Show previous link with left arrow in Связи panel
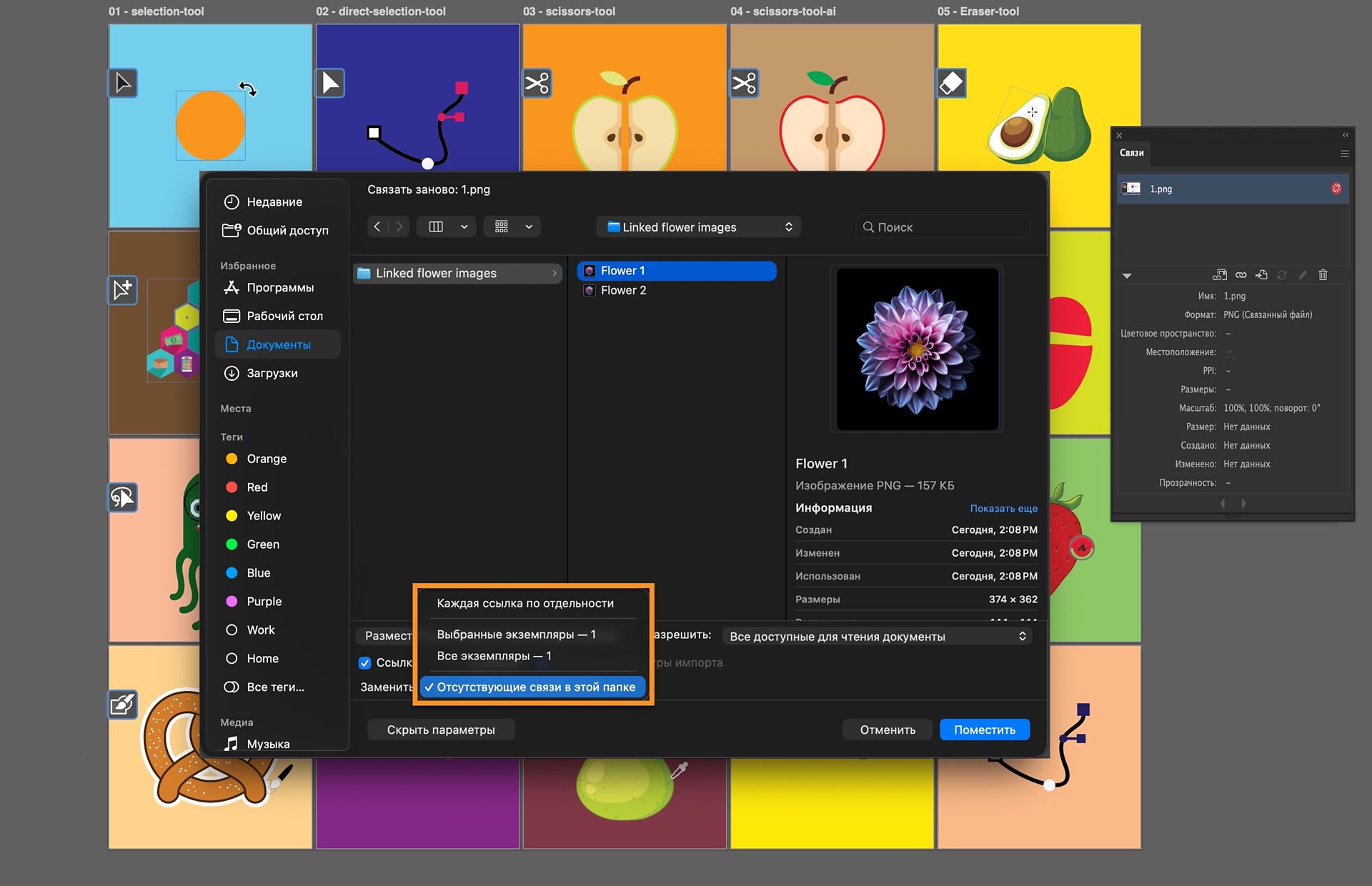This screenshot has height=886, width=1372. [x=1223, y=504]
